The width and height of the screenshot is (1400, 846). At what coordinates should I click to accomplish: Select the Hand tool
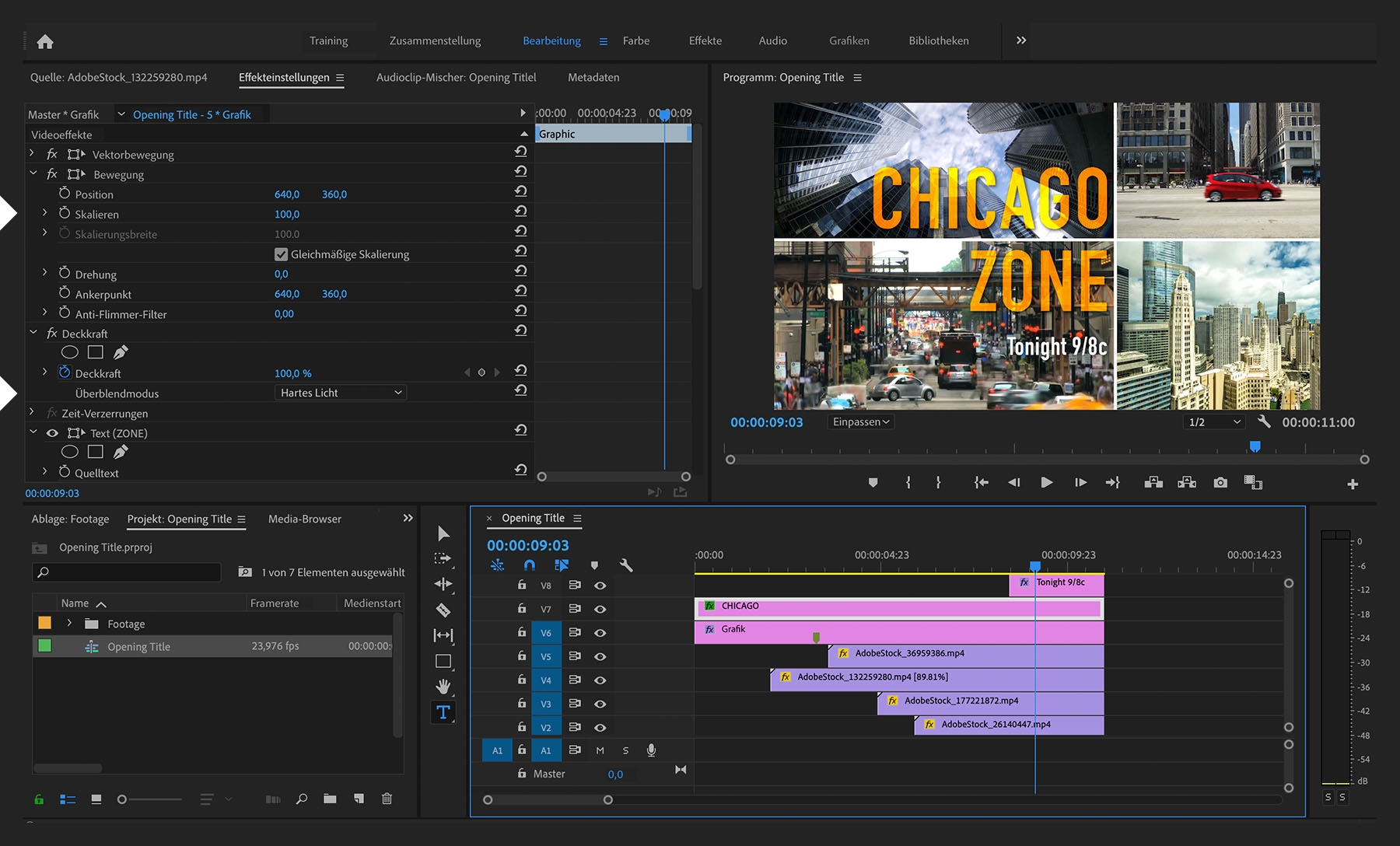click(443, 687)
